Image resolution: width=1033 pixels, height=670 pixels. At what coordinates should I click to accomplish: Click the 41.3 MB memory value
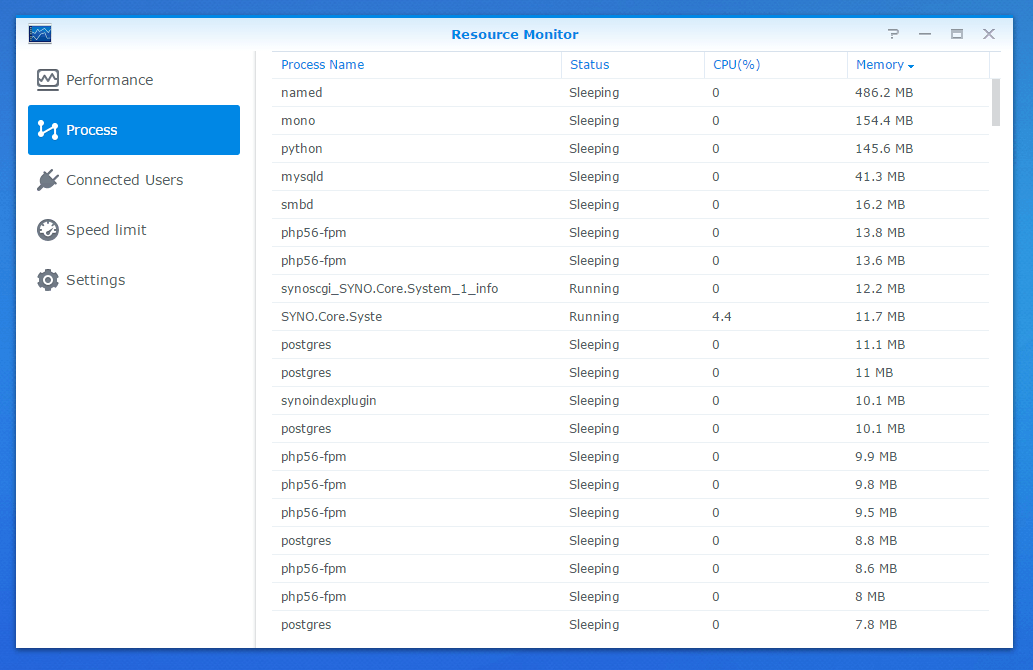pyautogui.click(x=880, y=177)
